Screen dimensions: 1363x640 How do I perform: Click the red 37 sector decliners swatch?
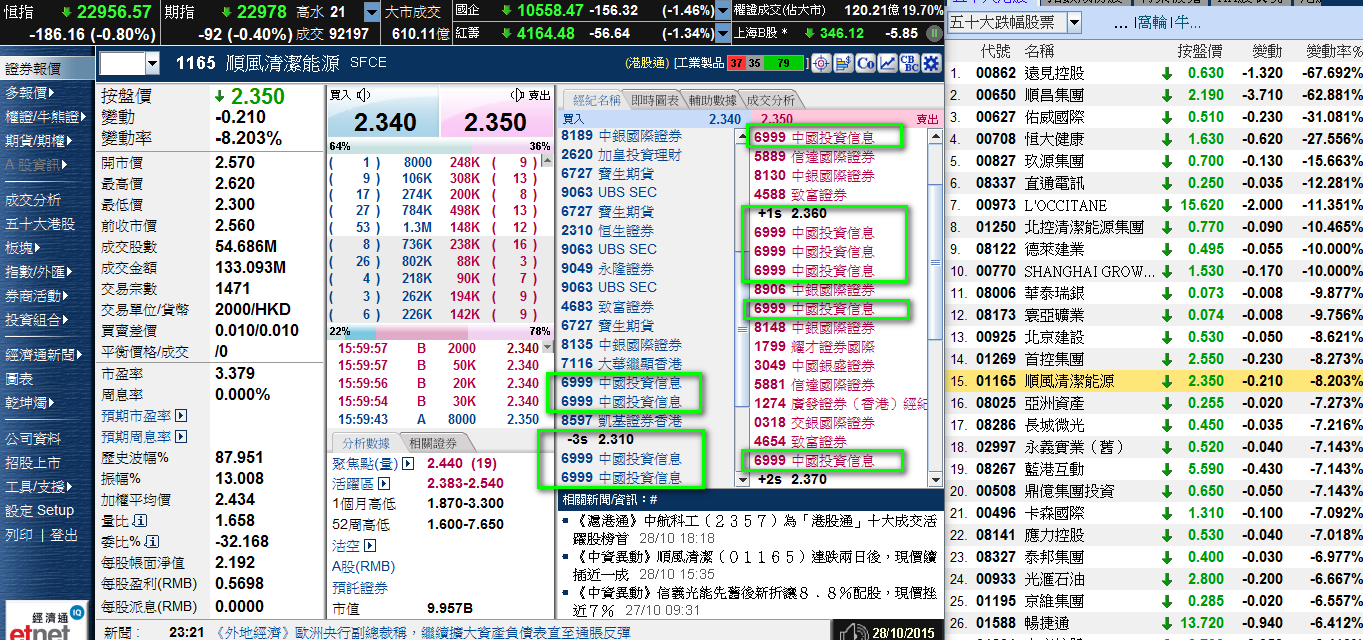point(735,63)
